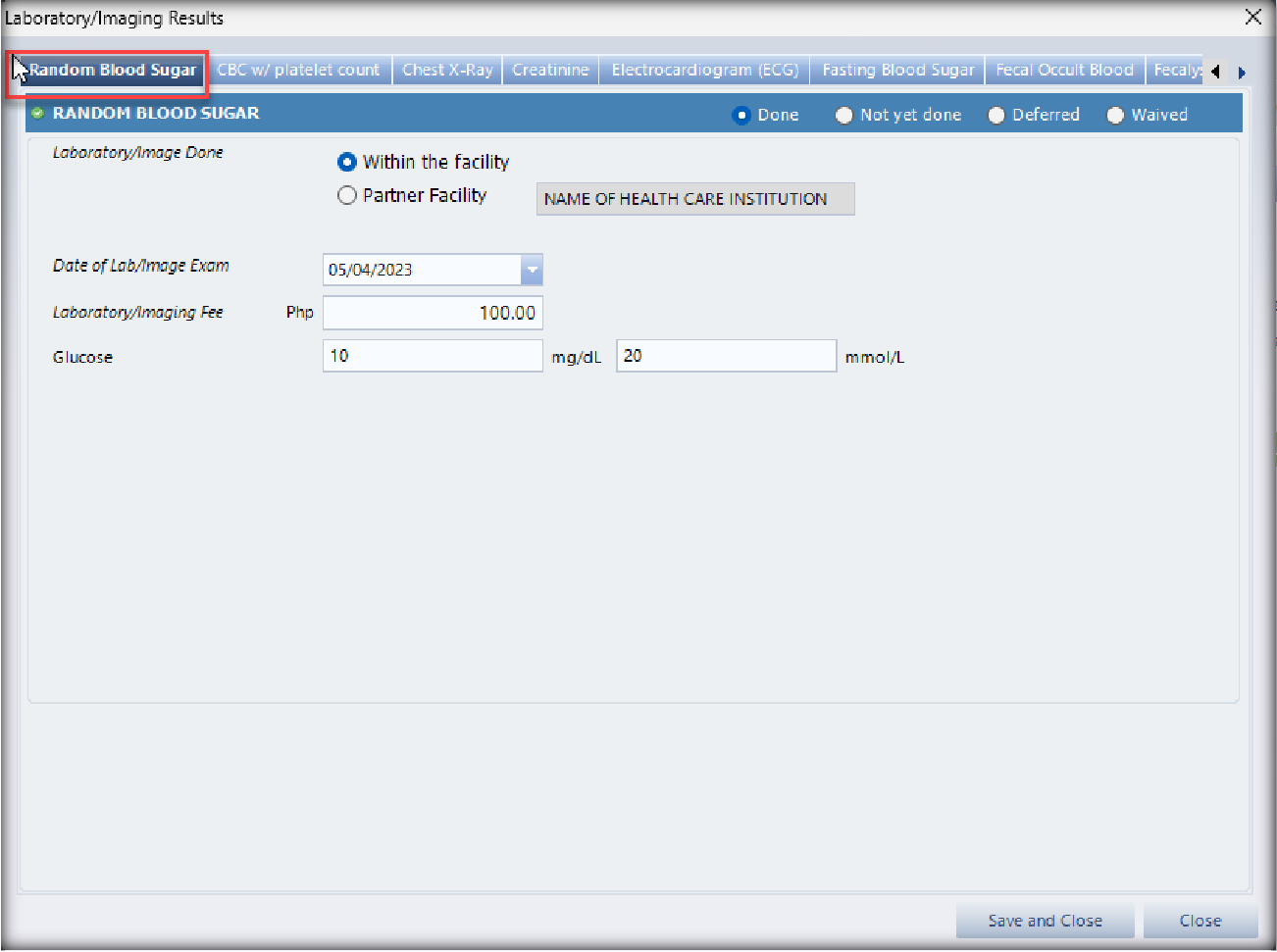Select Within the facility option

click(346, 163)
